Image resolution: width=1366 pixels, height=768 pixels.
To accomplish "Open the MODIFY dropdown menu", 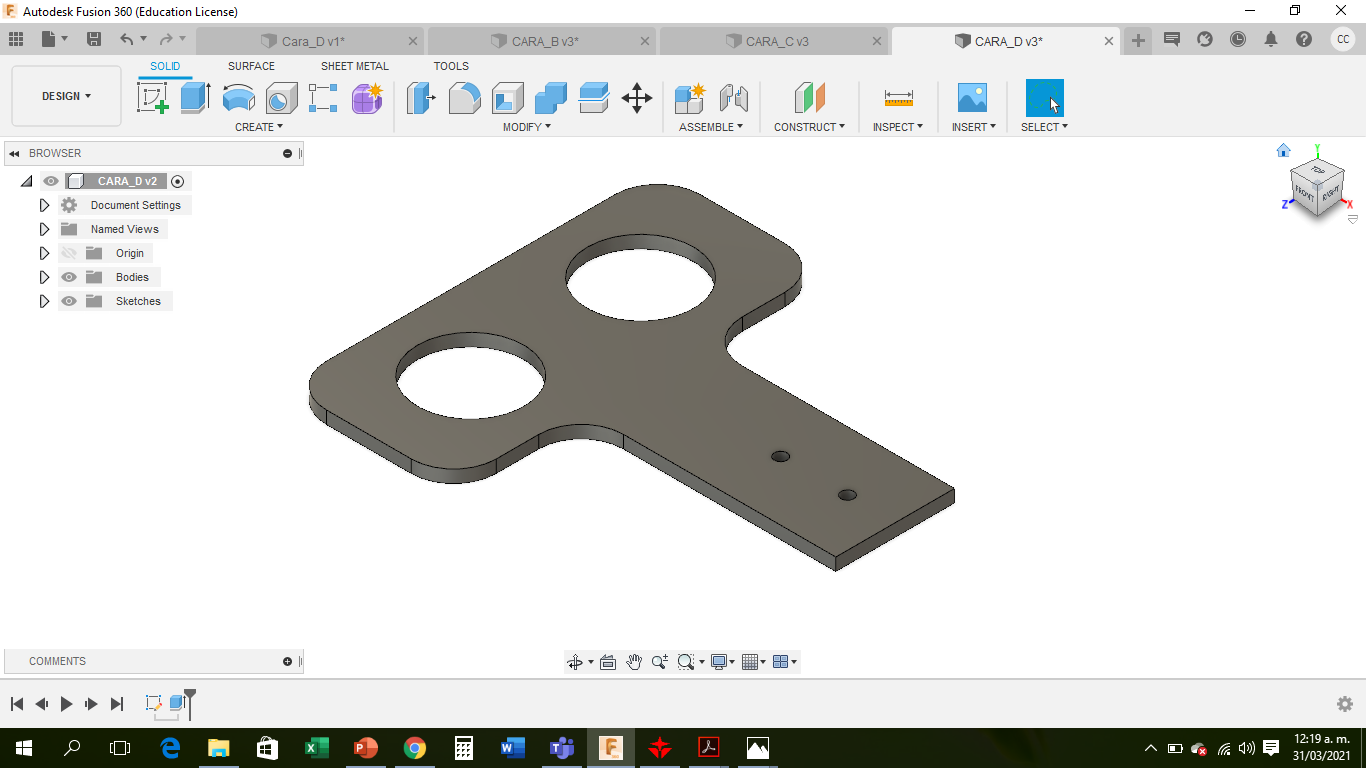I will pyautogui.click(x=527, y=127).
